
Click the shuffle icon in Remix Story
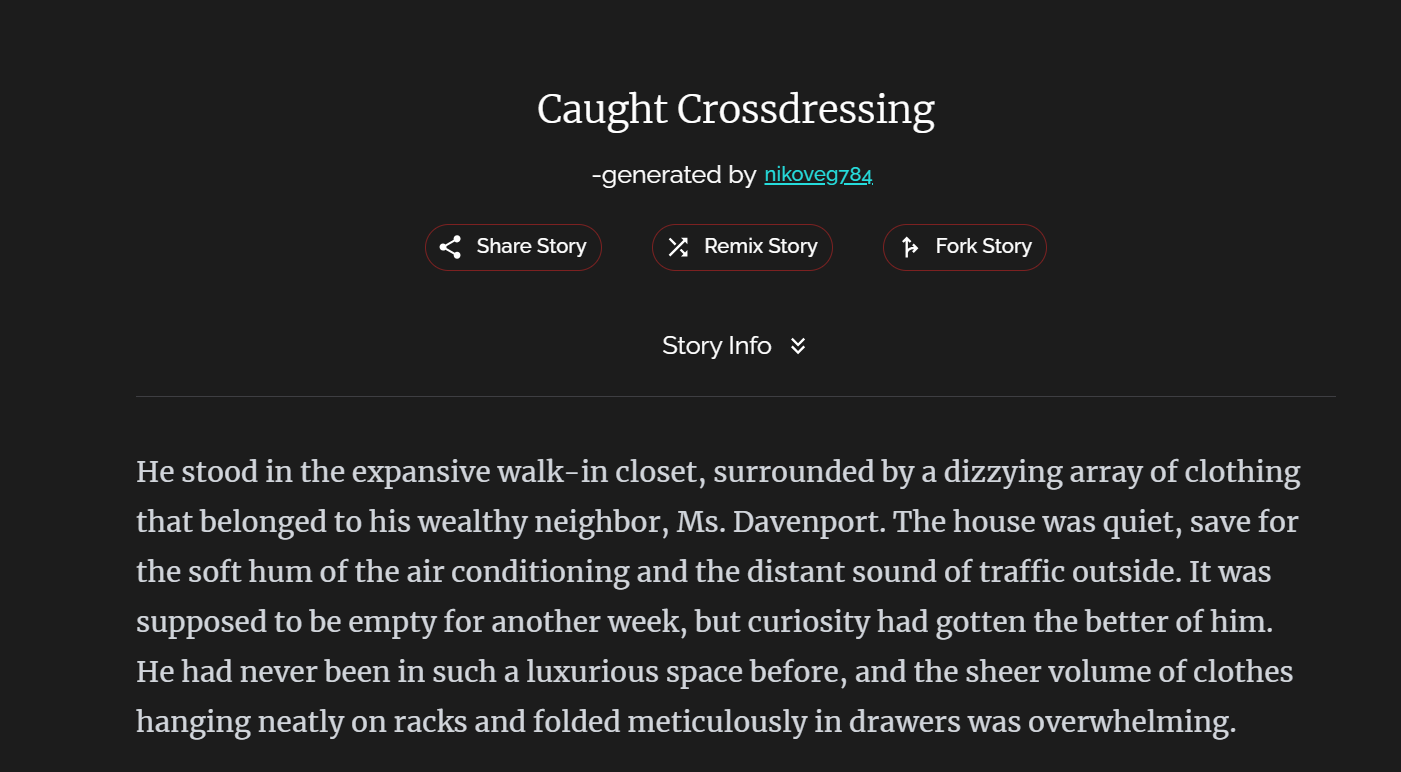coord(678,247)
